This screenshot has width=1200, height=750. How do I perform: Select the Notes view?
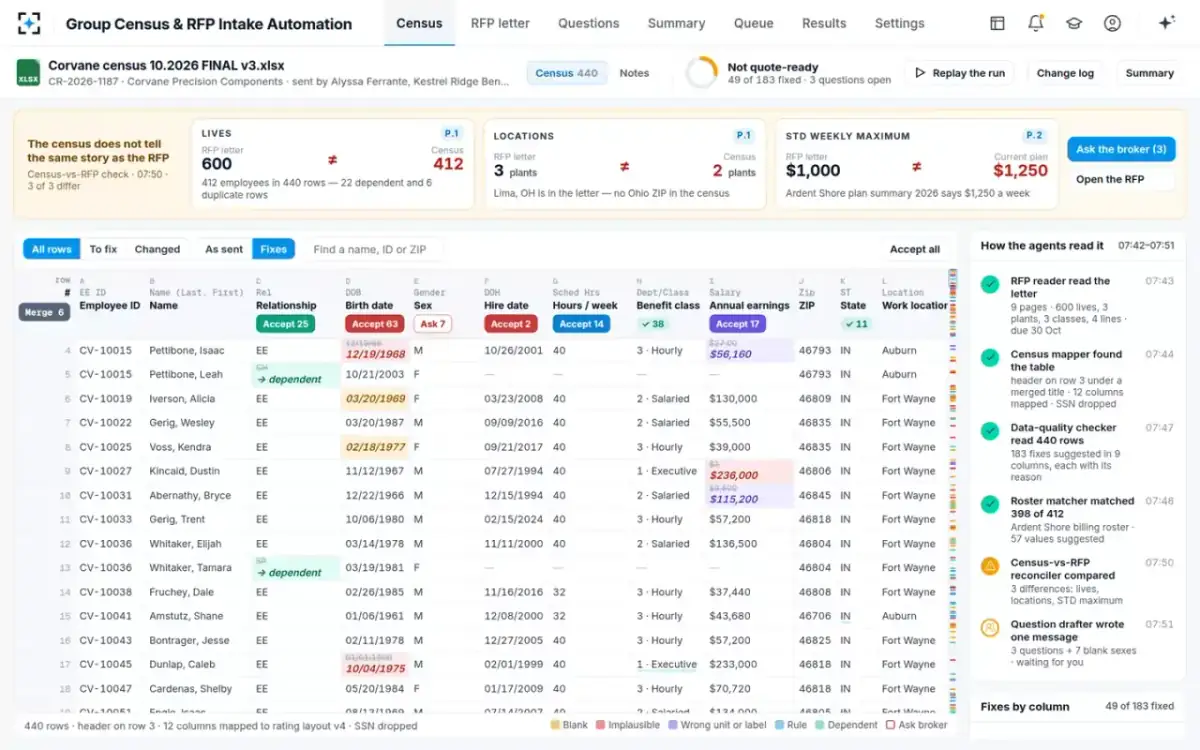click(x=634, y=73)
